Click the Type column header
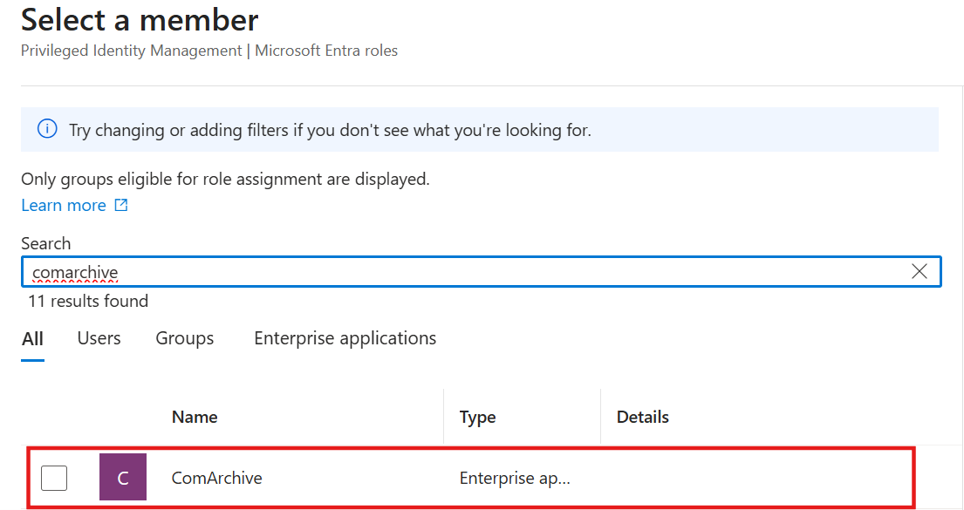 477,417
